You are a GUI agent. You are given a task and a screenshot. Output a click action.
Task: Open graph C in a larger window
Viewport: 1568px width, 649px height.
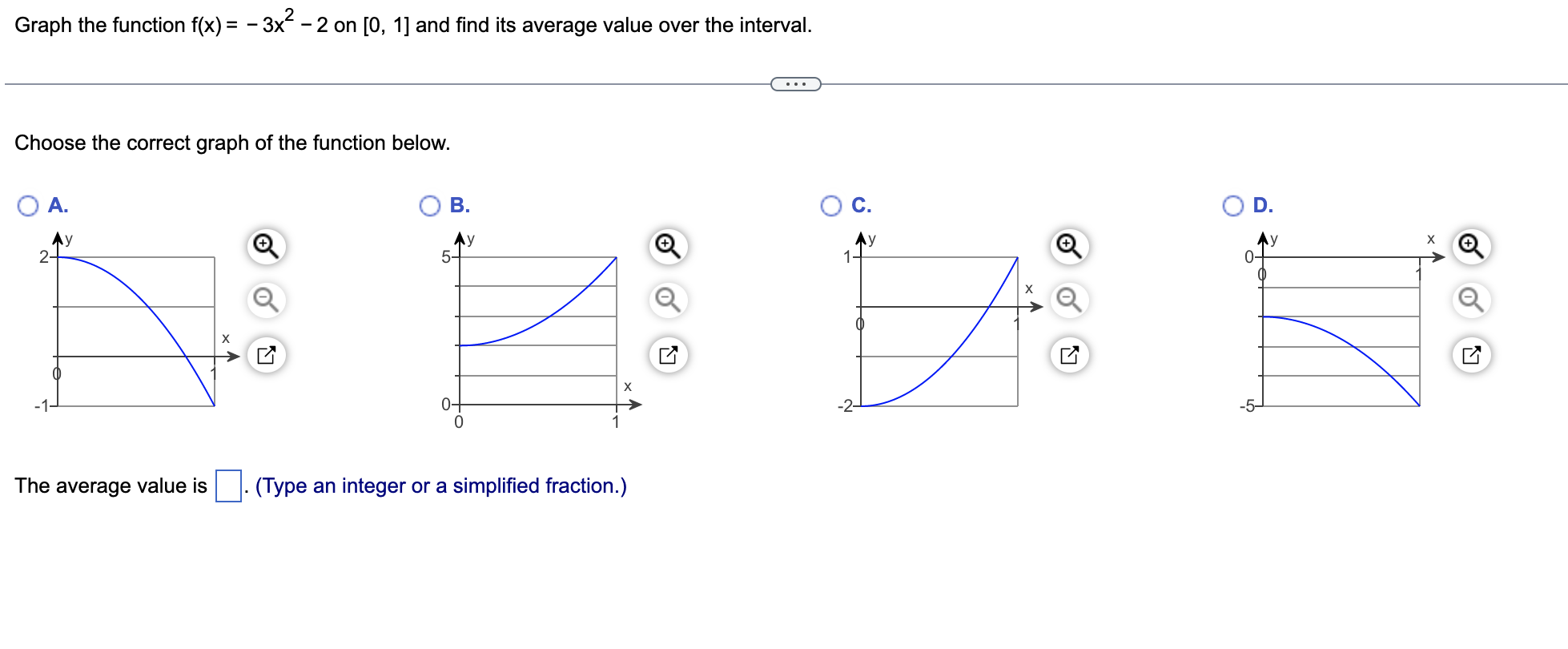tap(1071, 355)
